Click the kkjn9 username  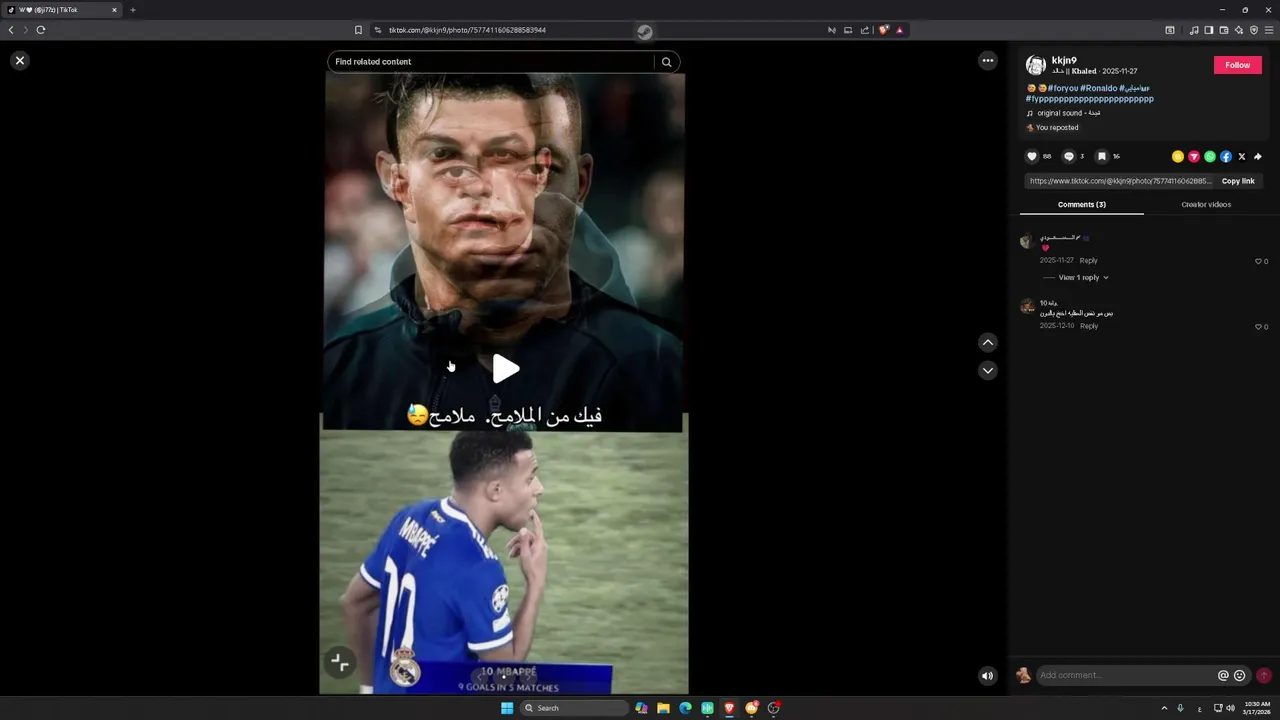point(1064,61)
